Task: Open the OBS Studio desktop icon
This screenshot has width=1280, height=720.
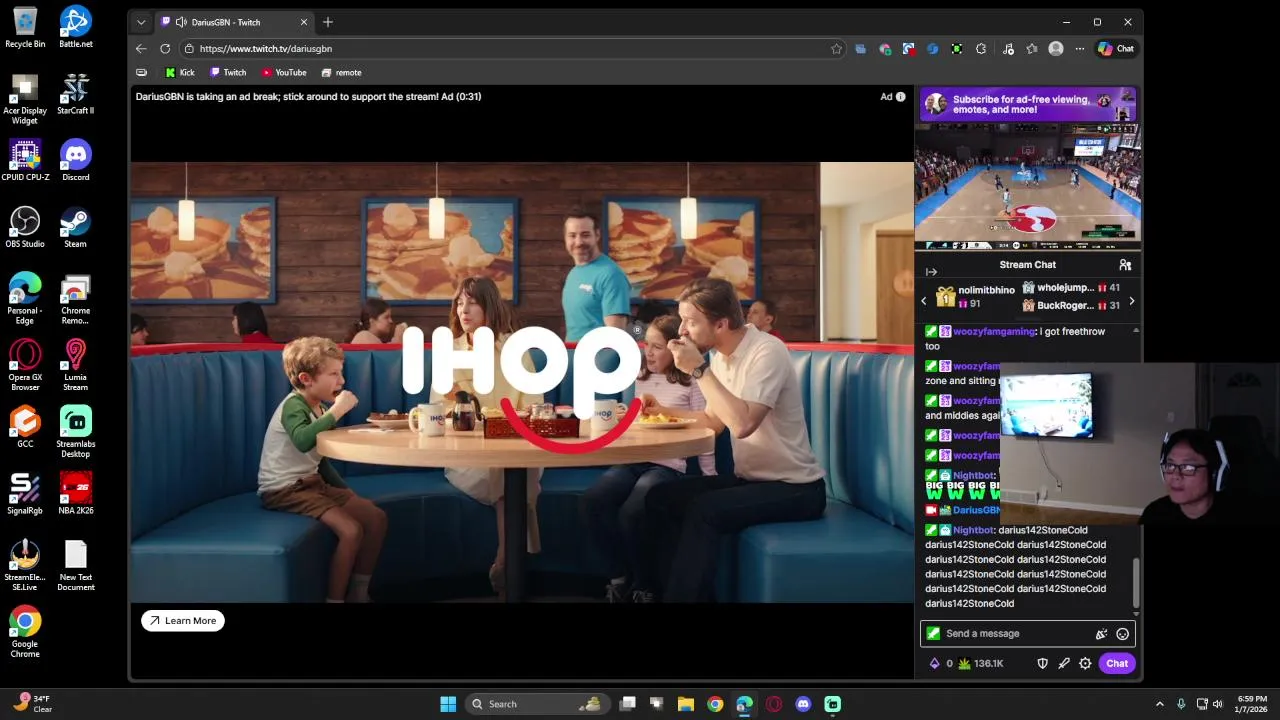Action: pos(25,227)
